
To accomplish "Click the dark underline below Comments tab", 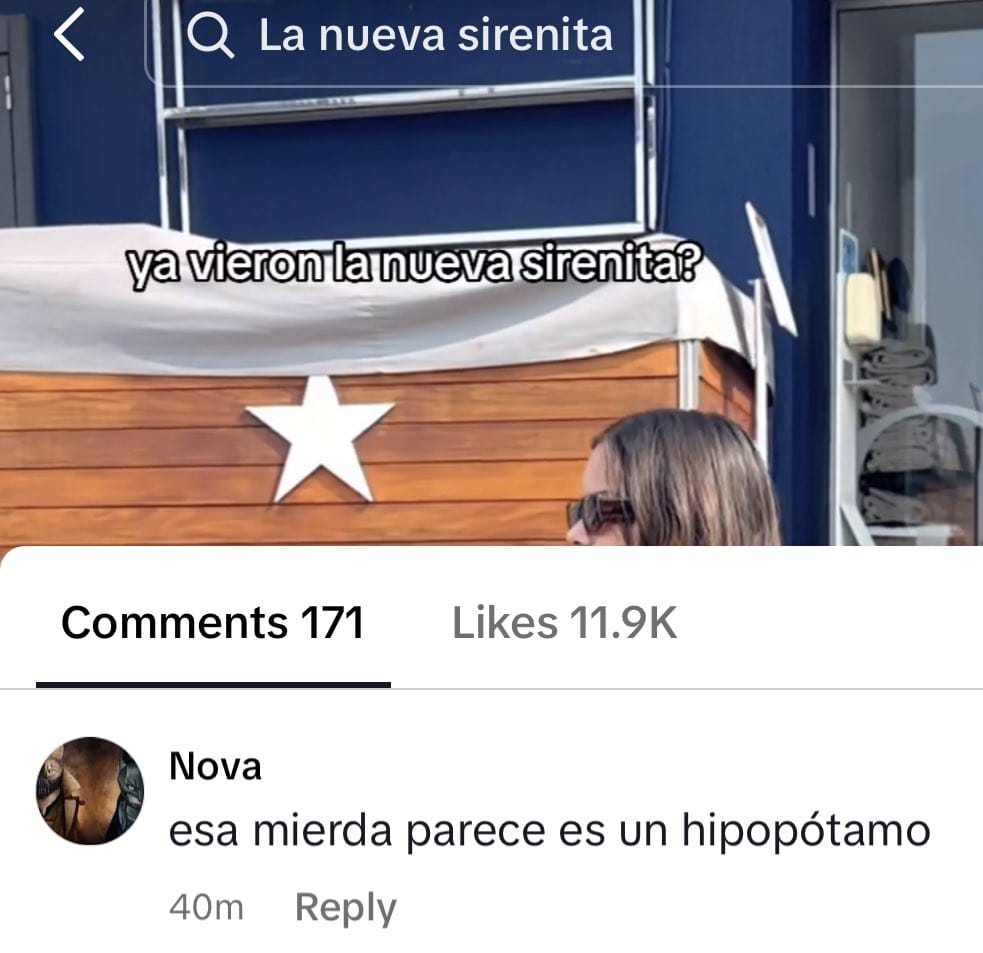I will point(213,685).
